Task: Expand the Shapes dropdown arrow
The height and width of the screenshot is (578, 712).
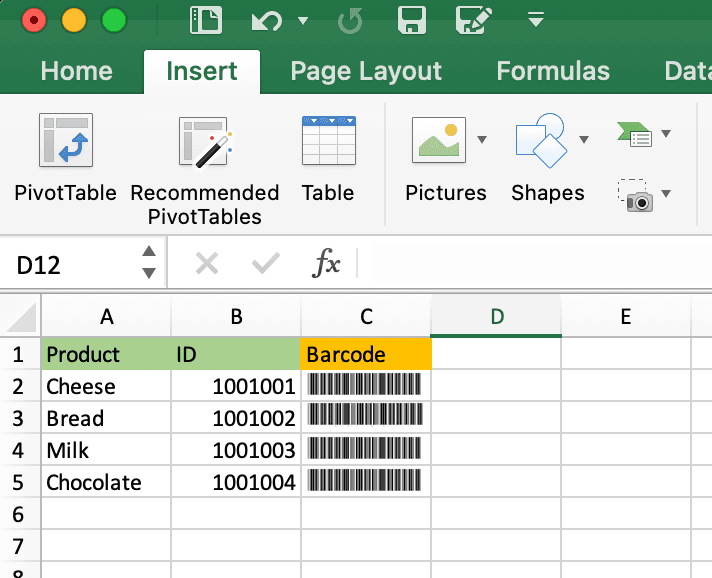Action: click(584, 139)
